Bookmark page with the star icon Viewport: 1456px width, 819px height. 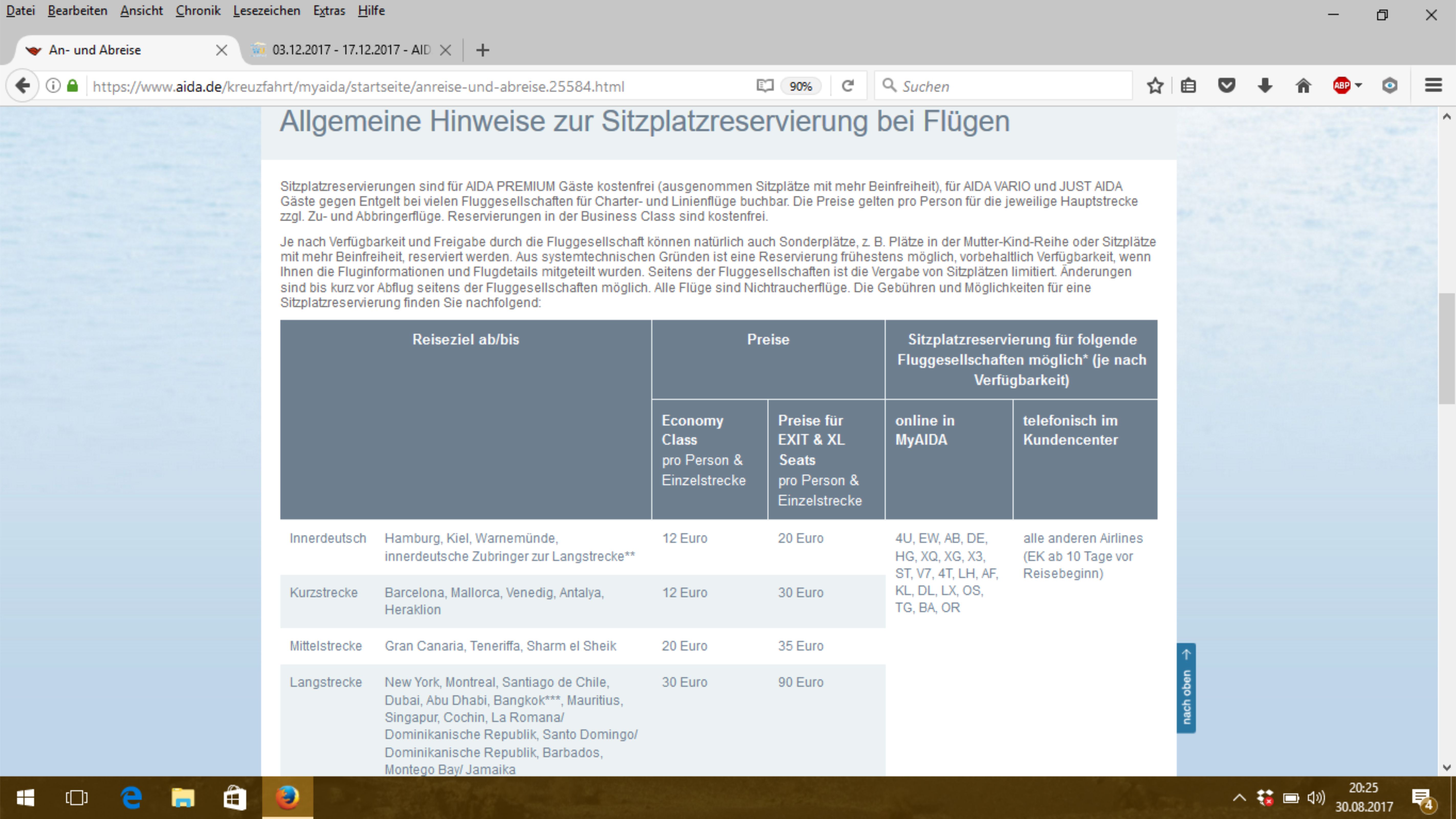[x=1155, y=86]
